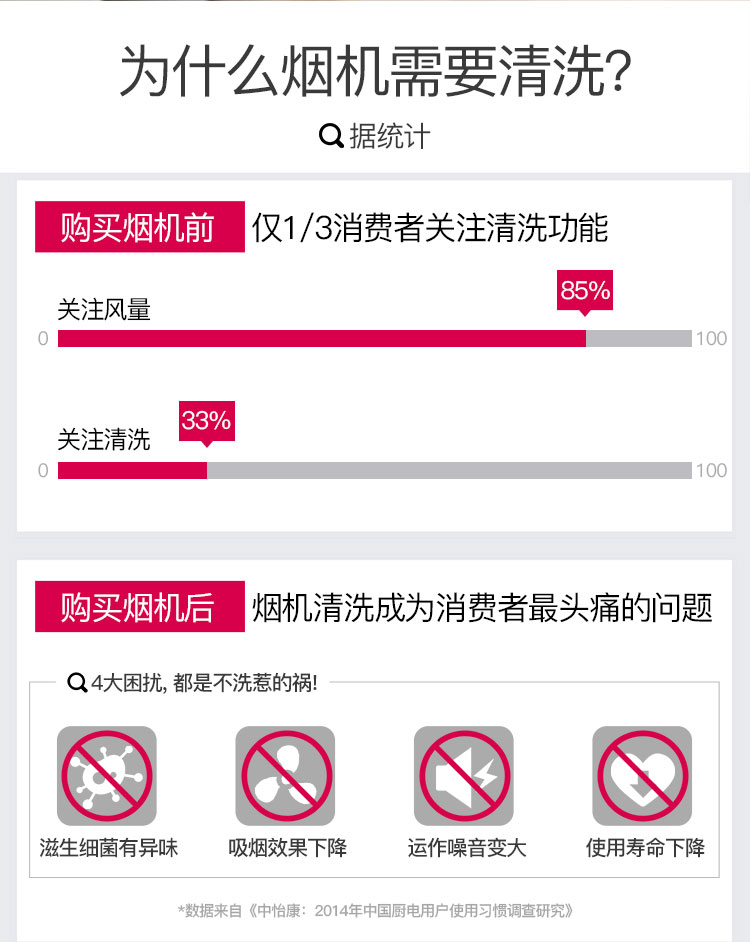Click the 85% percentage callout
750x942 pixels.
(x=585, y=293)
